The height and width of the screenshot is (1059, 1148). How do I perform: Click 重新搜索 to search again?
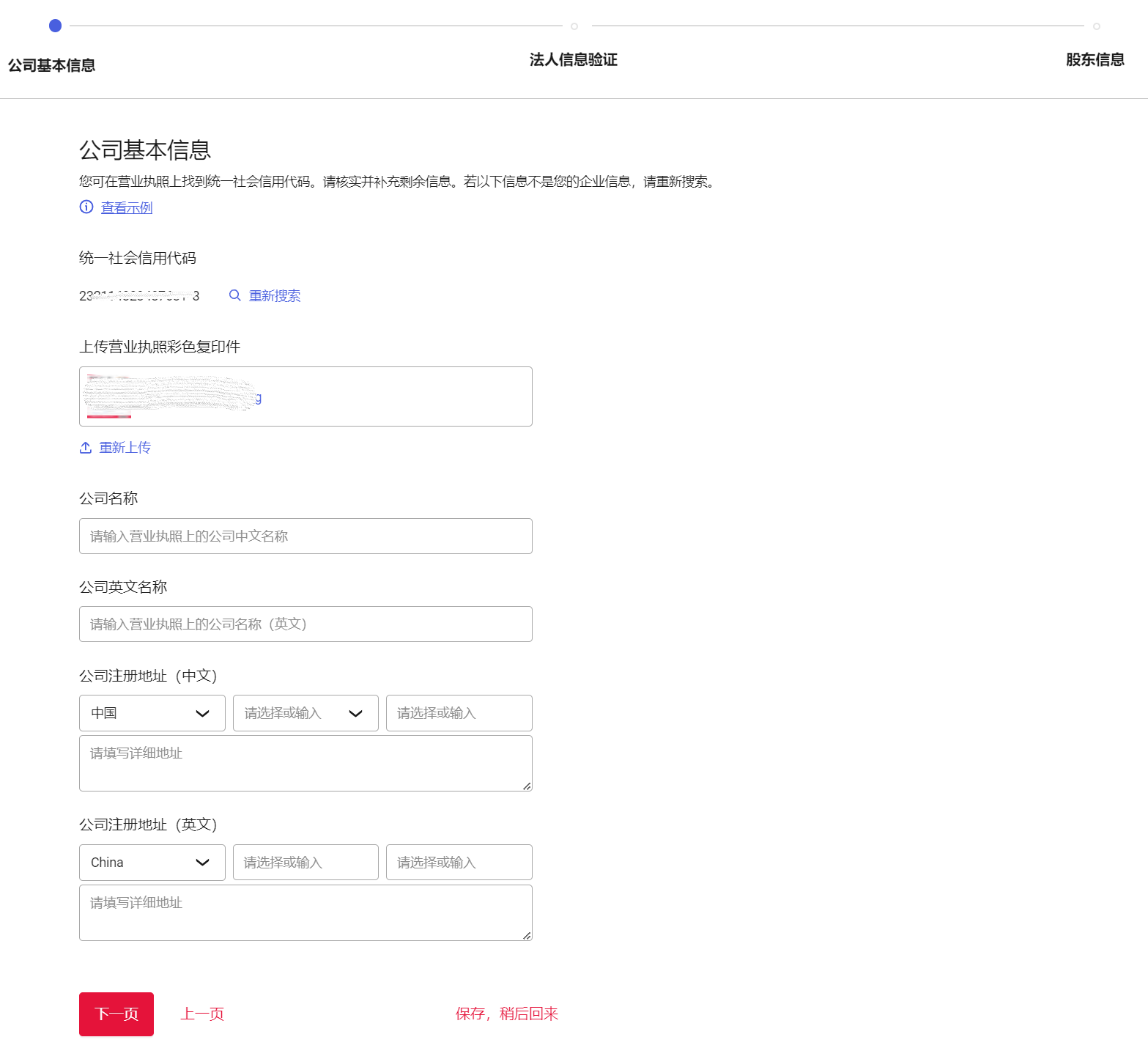[x=275, y=296]
